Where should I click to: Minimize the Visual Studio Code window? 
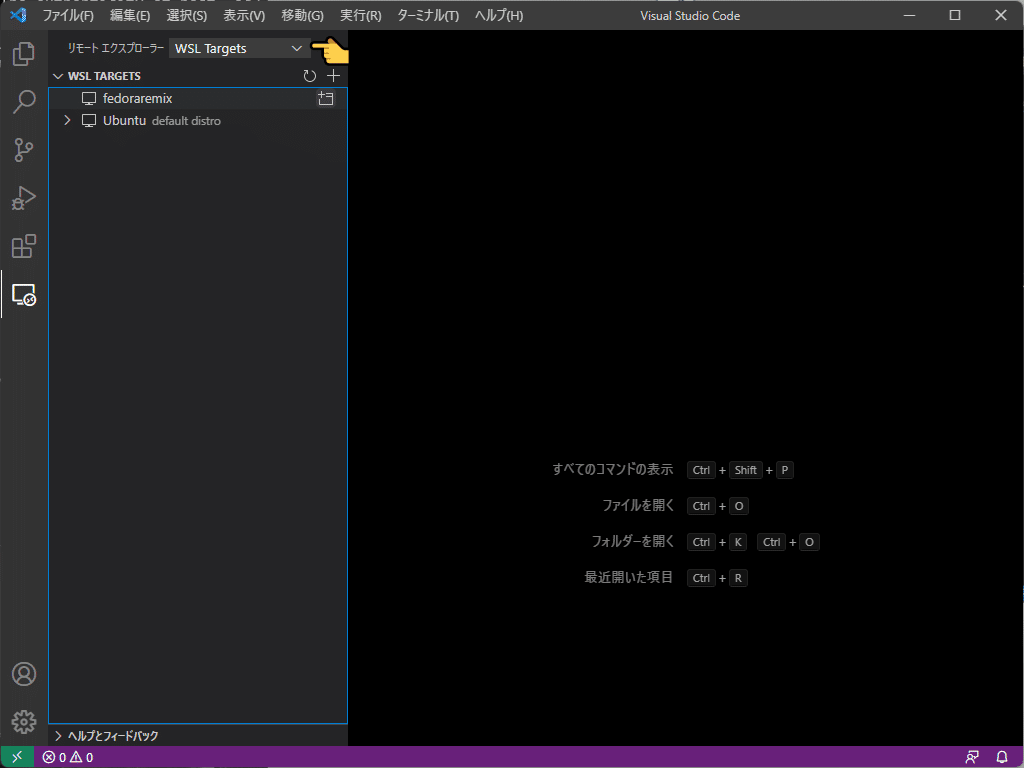point(909,15)
